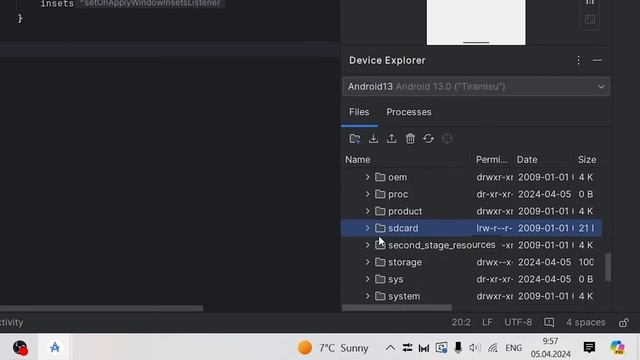Toggle the read-only lock icon in status bar

click(624, 322)
